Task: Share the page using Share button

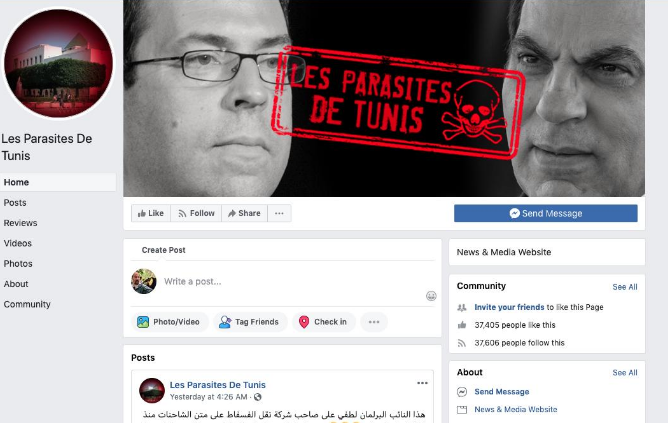Action: click(245, 213)
